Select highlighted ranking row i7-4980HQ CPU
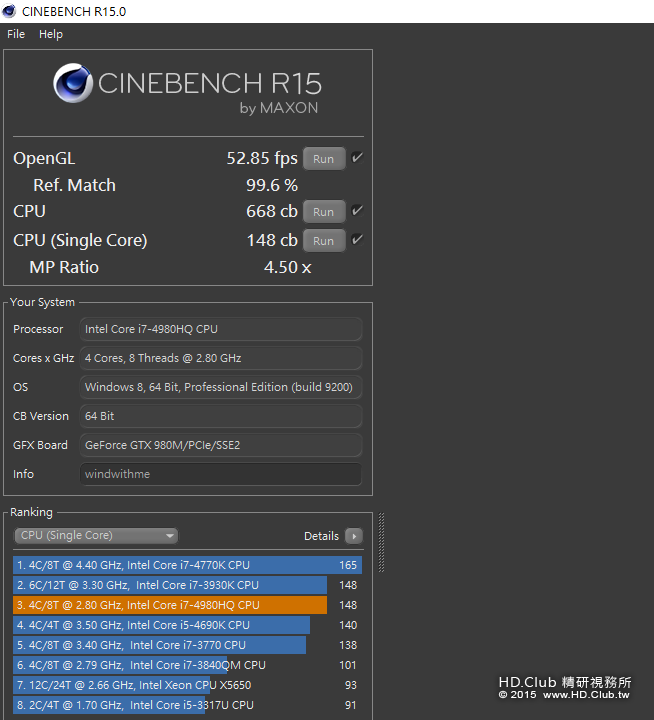 click(x=187, y=605)
